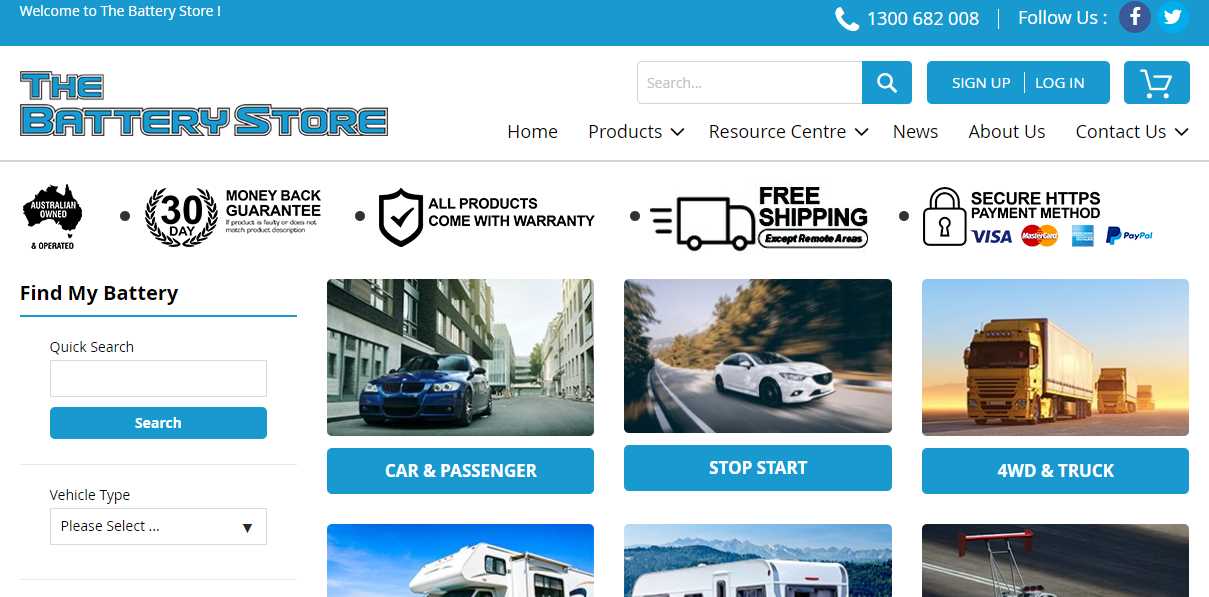Open the shopping cart
Screen dimensions: 1209x597
click(x=1157, y=83)
